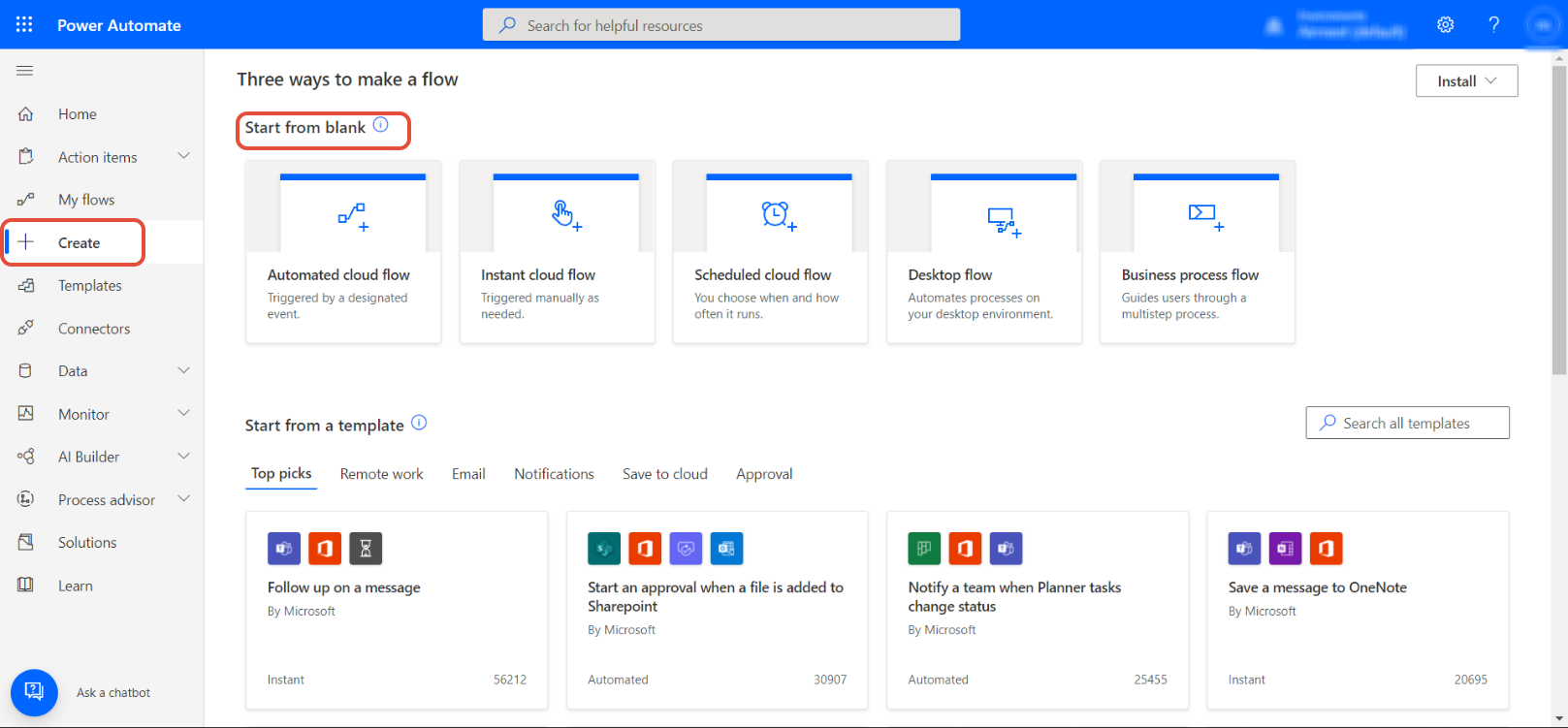This screenshot has width=1568, height=728.
Task: Open the app launcher waffle icon
Action: (x=24, y=24)
